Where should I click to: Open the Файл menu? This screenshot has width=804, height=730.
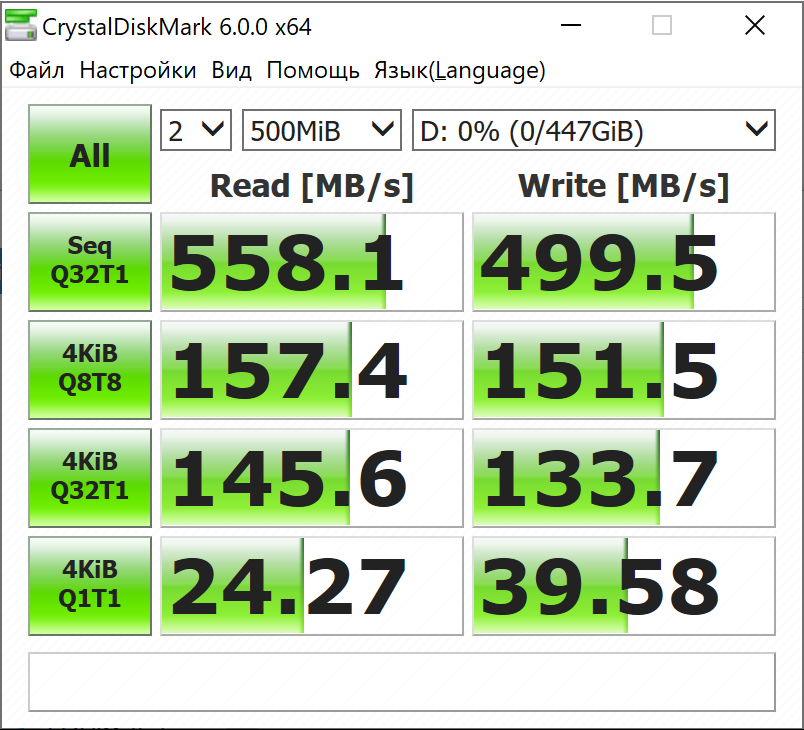(x=37, y=70)
